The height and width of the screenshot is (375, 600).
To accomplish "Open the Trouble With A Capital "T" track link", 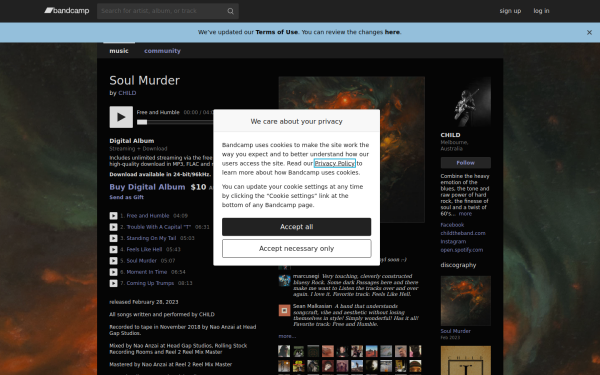I will tap(158, 227).
